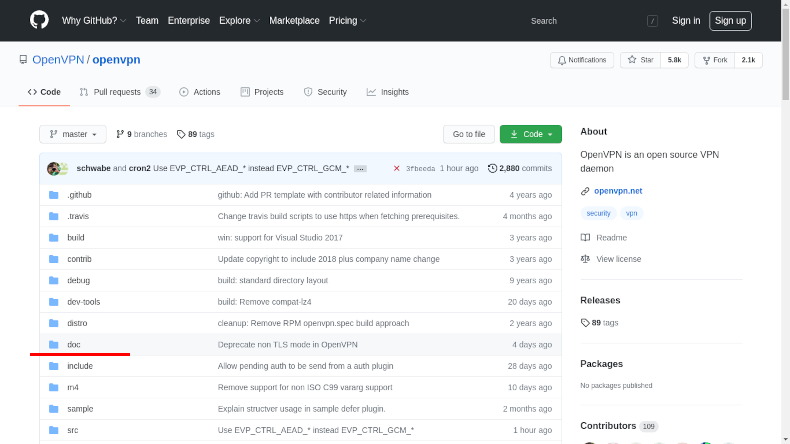Click the security topic tag
Viewport: 790px width, 444px height.
(x=598, y=213)
